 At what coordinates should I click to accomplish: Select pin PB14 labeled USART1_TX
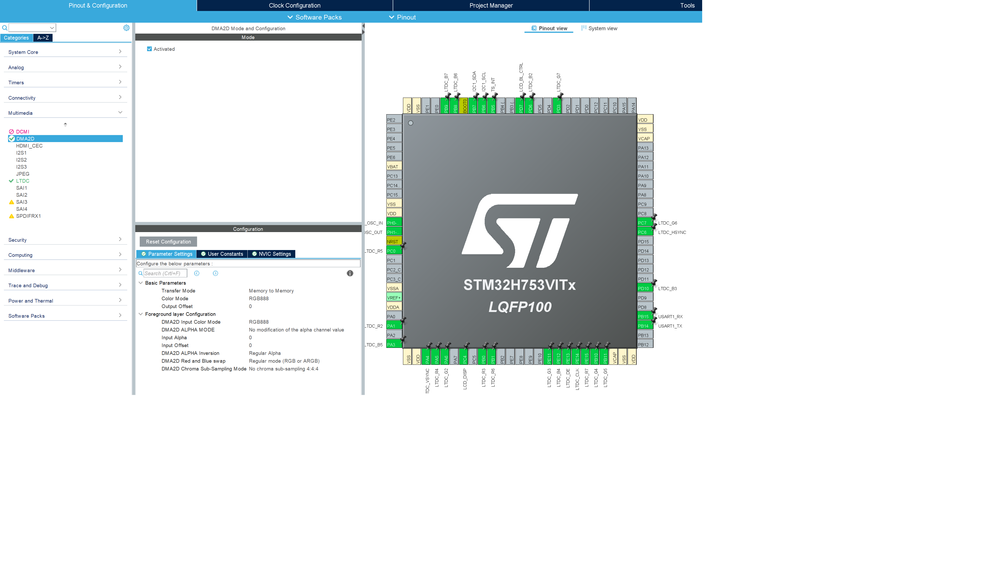pos(645,326)
